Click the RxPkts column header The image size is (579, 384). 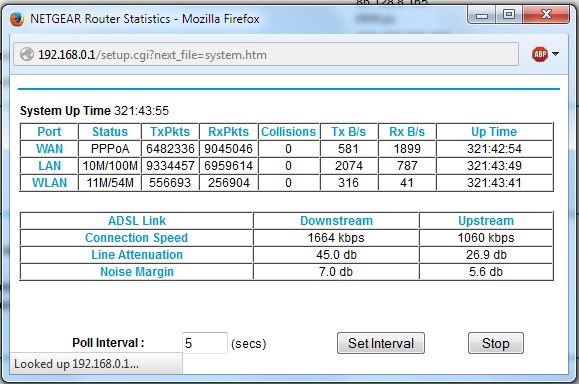(228, 132)
